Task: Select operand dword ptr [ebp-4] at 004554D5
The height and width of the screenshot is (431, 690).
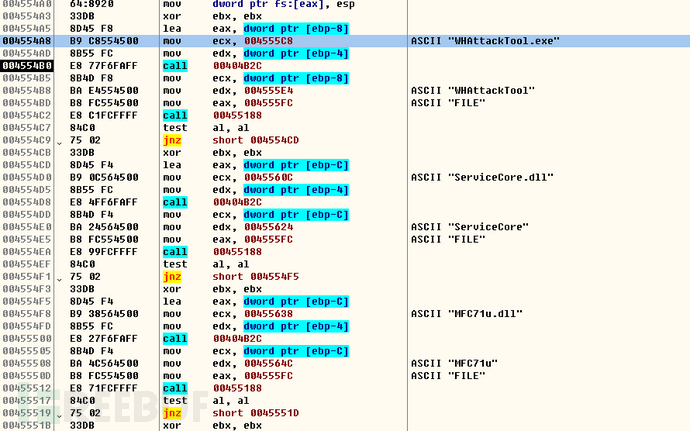Action: pos(296,190)
